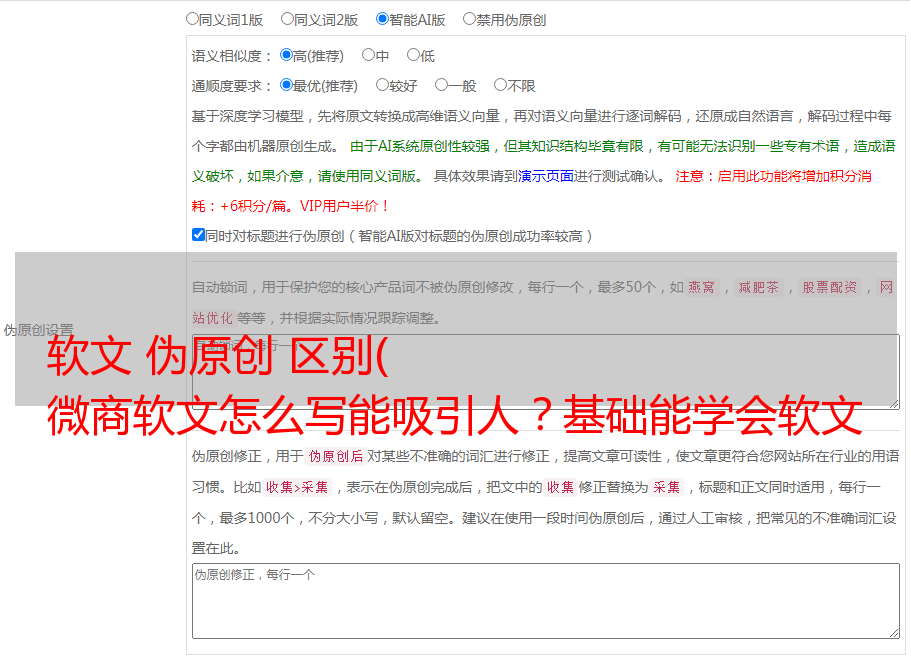This screenshot has width=911, height=658.
Task: Select 禁用伪原创 radio option
Action: pos(469,19)
